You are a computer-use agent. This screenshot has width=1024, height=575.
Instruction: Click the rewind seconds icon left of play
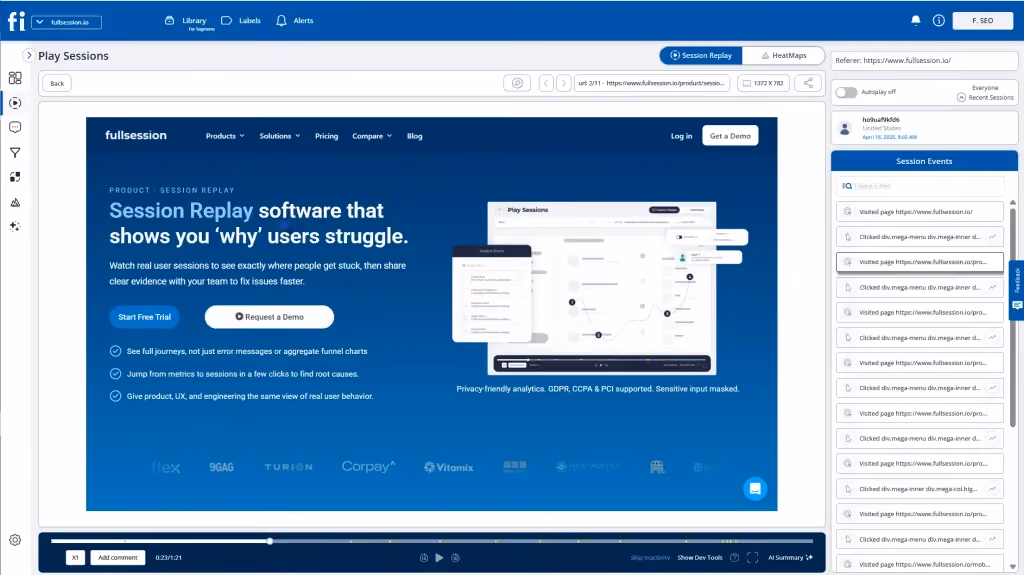[423, 557]
